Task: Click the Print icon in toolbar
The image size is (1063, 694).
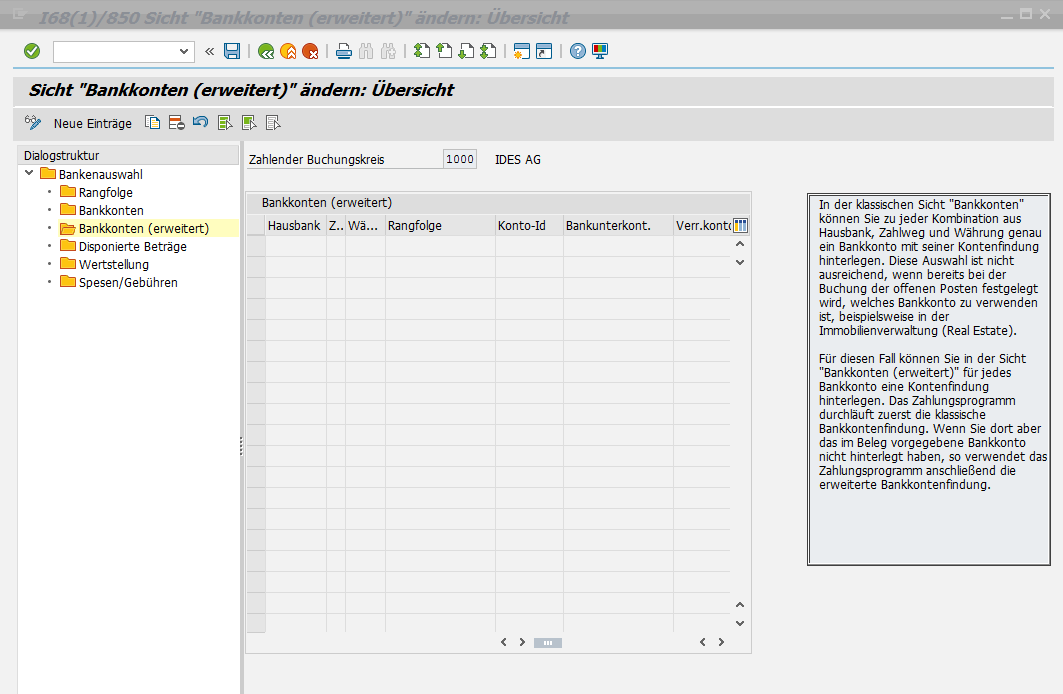Action: pyautogui.click(x=344, y=51)
